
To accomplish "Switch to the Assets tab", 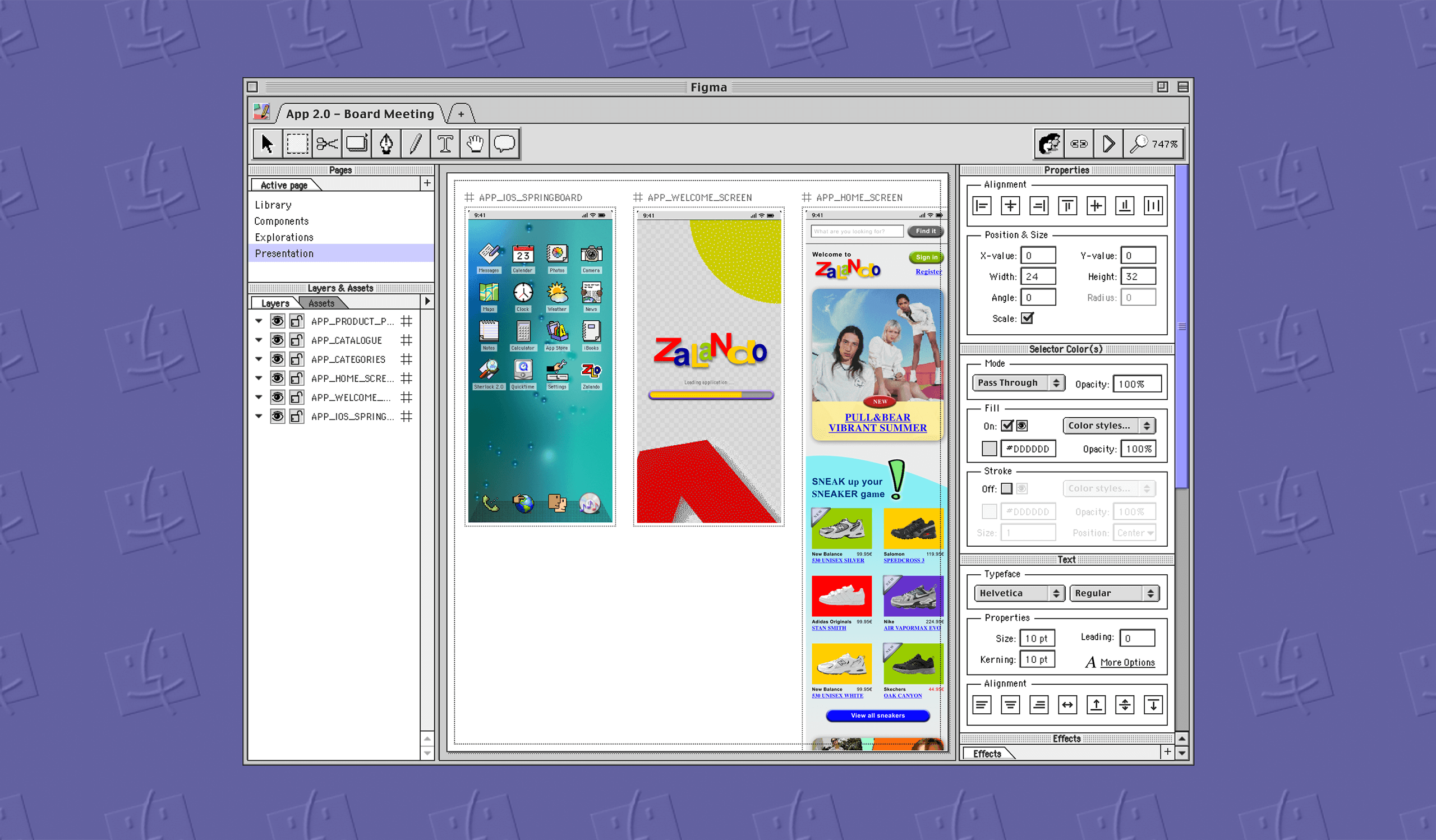I will (x=321, y=303).
